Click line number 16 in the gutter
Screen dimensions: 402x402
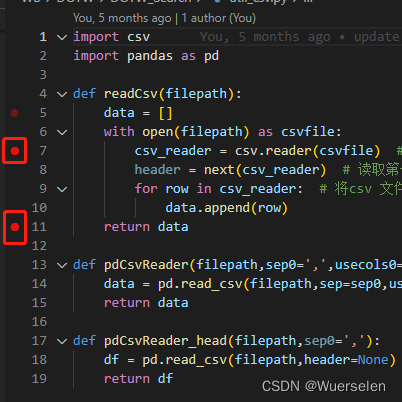click(39, 322)
